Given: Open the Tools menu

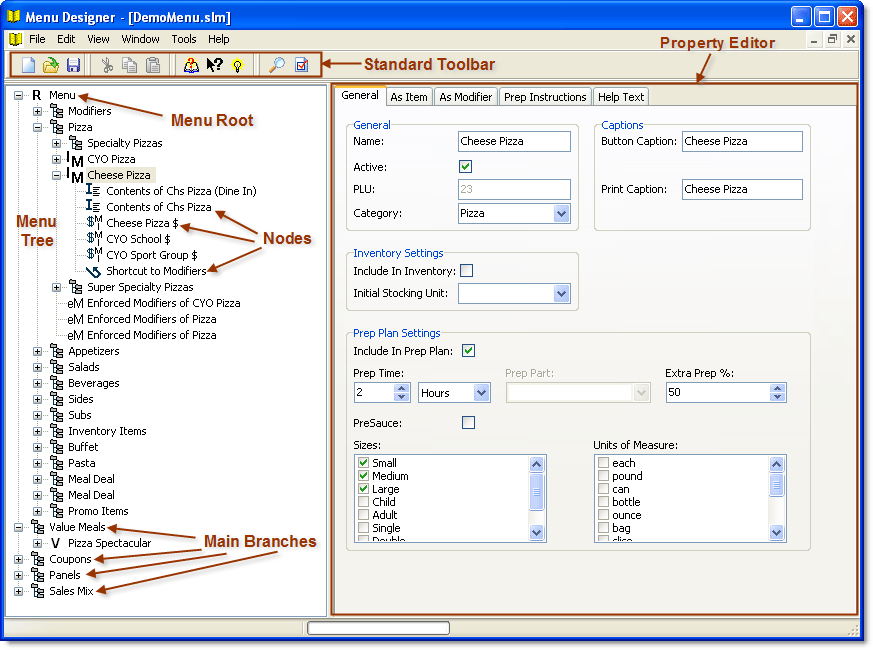Looking at the screenshot, I should [x=184, y=39].
